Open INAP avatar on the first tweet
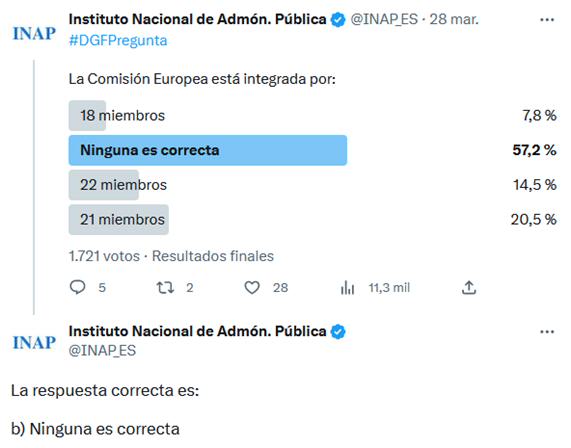 coord(34,34)
